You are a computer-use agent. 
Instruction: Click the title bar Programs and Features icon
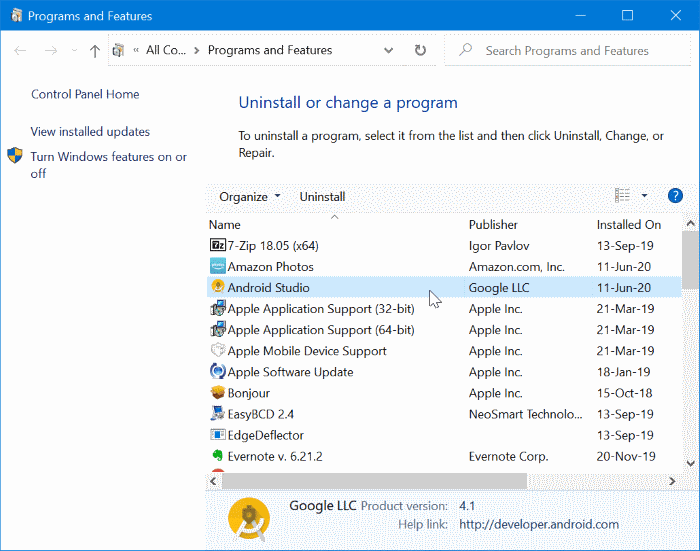tap(17, 16)
